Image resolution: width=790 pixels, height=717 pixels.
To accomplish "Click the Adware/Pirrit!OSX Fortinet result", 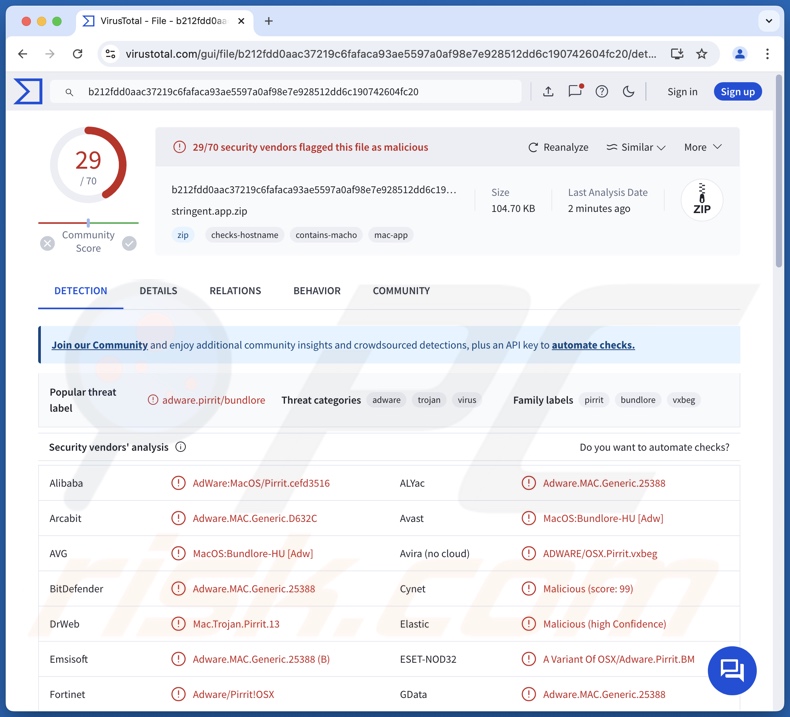I will 233,694.
